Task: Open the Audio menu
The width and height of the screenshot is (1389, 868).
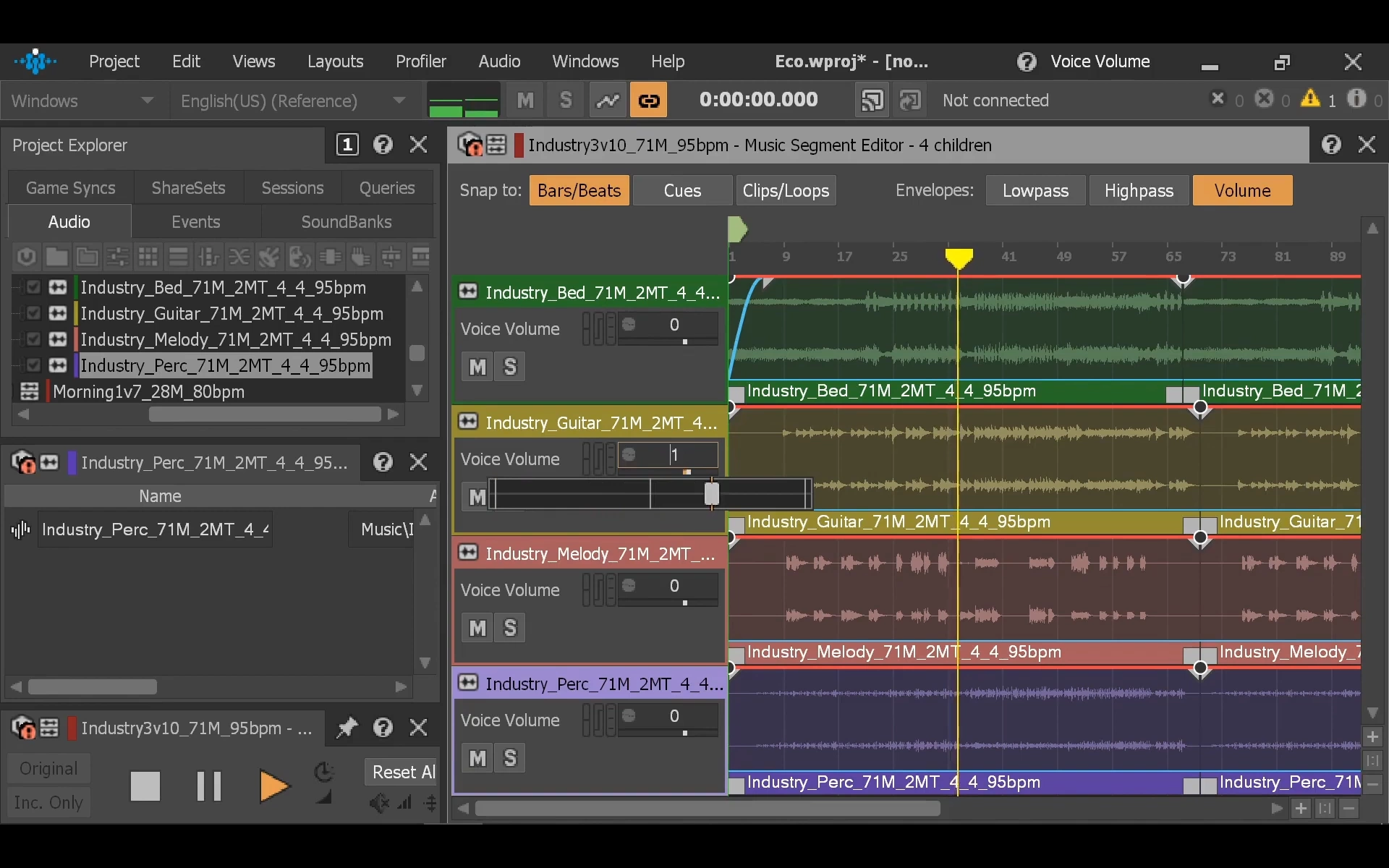Action: pyautogui.click(x=498, y=61)
